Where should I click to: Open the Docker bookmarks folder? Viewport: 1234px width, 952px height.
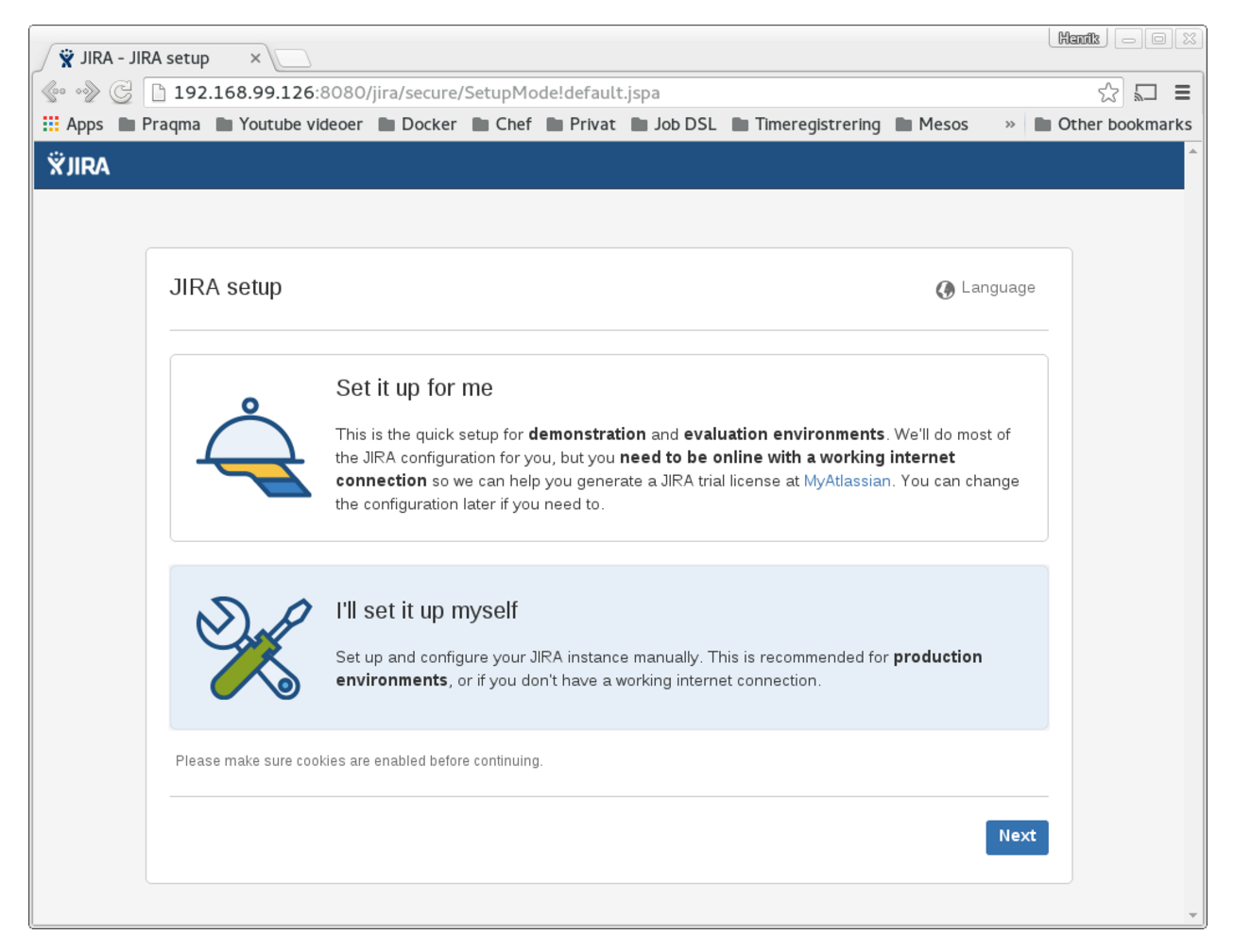point(418,125)
